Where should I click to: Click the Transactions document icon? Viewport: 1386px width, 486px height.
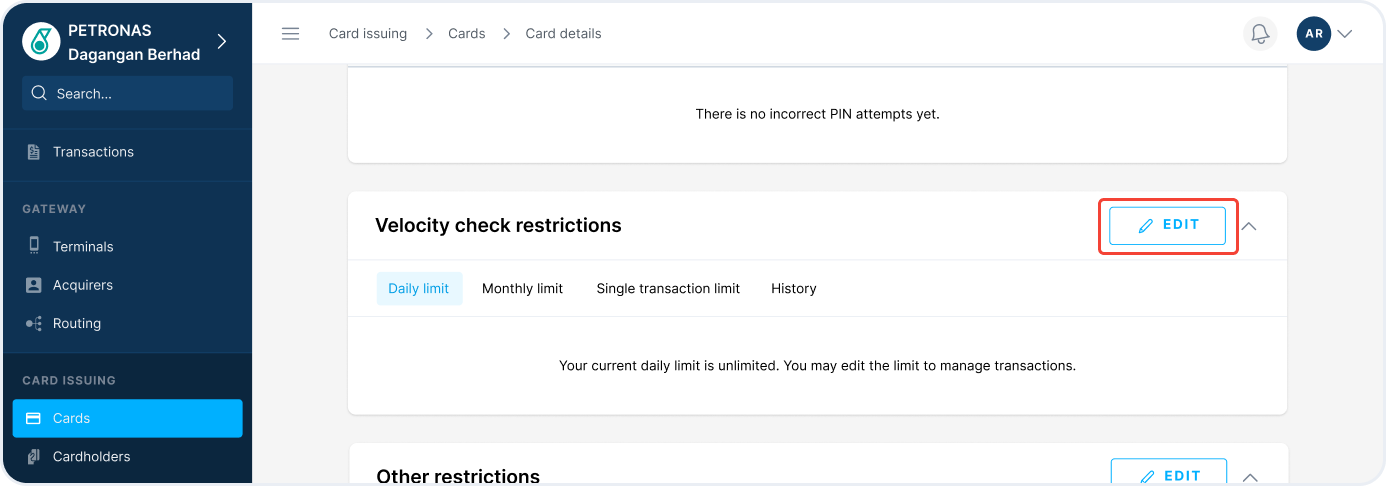coord(34,152)
